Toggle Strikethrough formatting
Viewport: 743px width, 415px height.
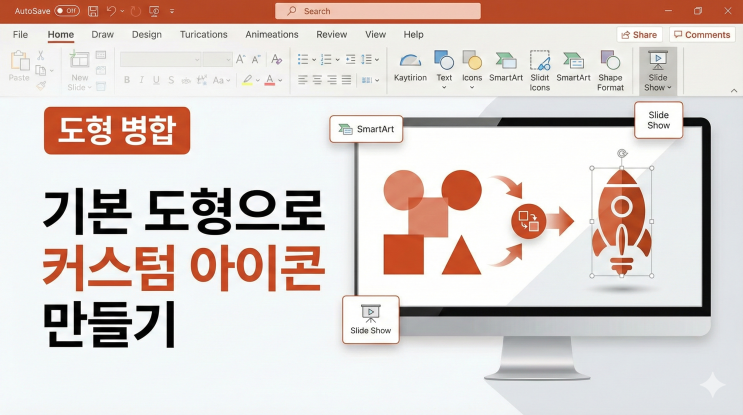(186, 81)
